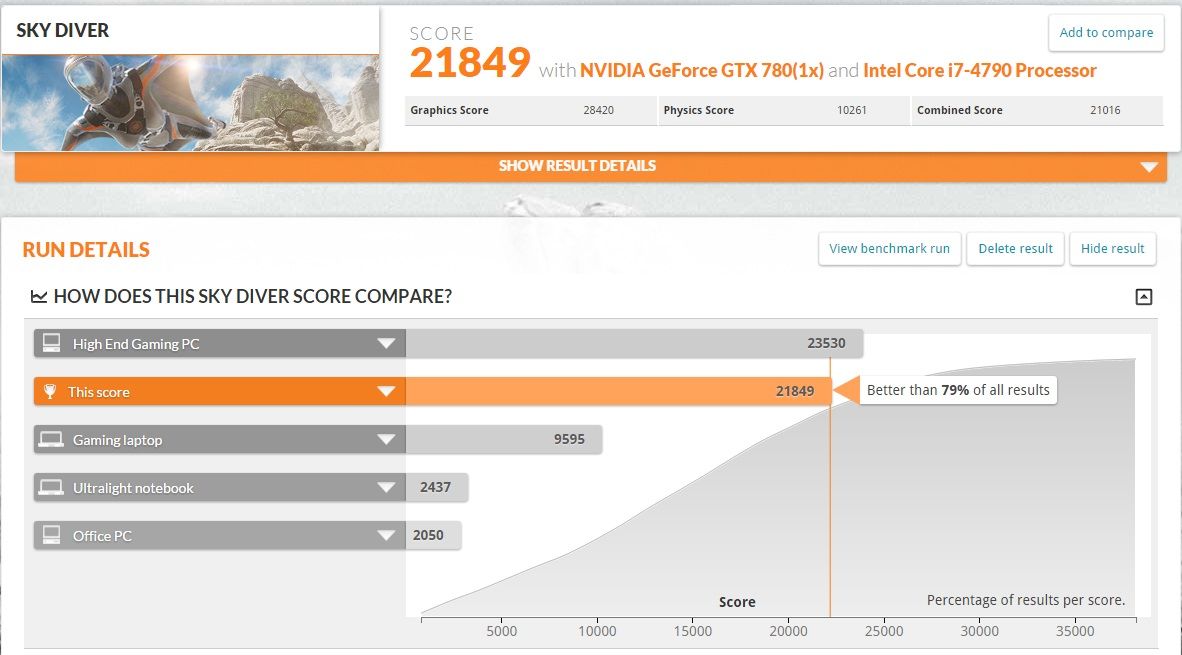The image size is (1182, 655).
Task: Click Hide result
Action: 1113,249
